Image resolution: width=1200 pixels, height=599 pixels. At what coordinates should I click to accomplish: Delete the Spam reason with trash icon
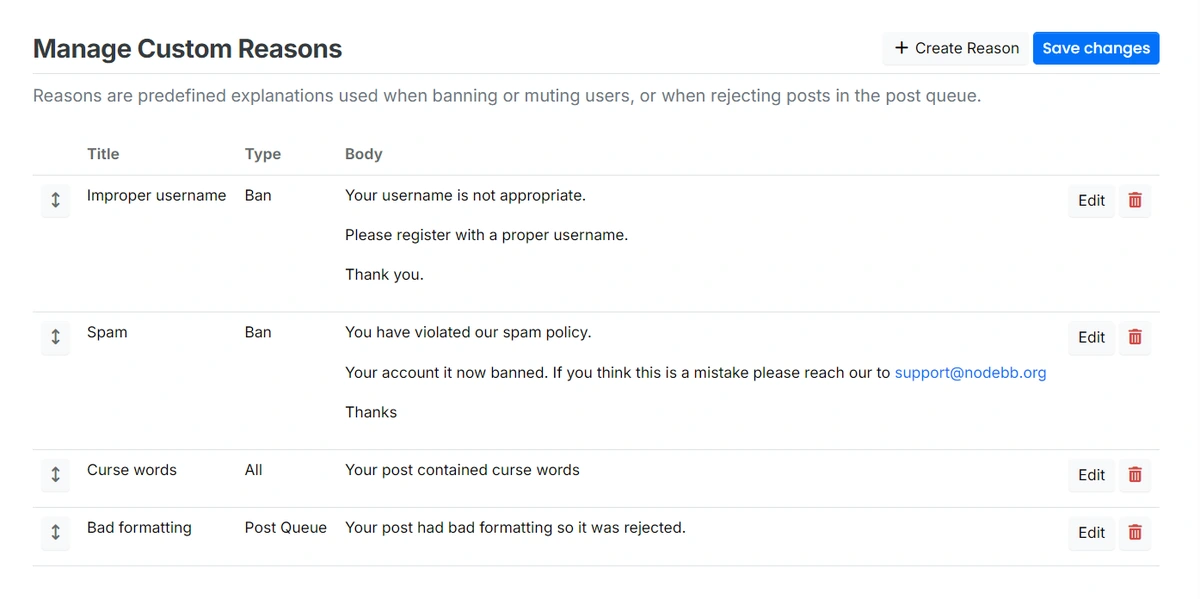pos(1135,337)
